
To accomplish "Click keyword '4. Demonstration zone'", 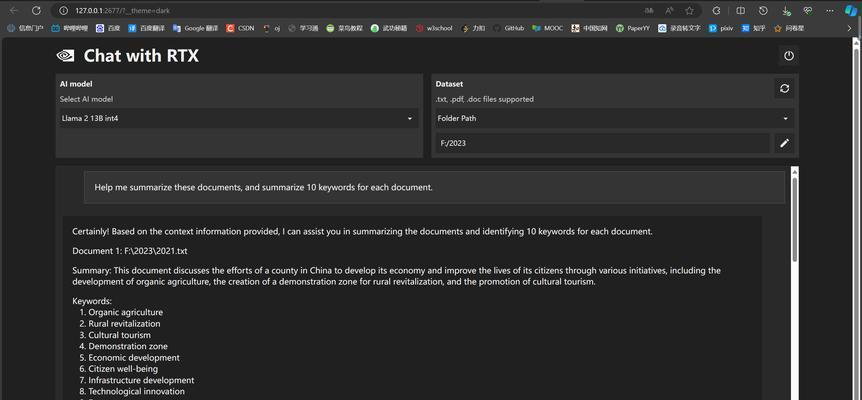I will pyautogui.click(x=123, y=346).
